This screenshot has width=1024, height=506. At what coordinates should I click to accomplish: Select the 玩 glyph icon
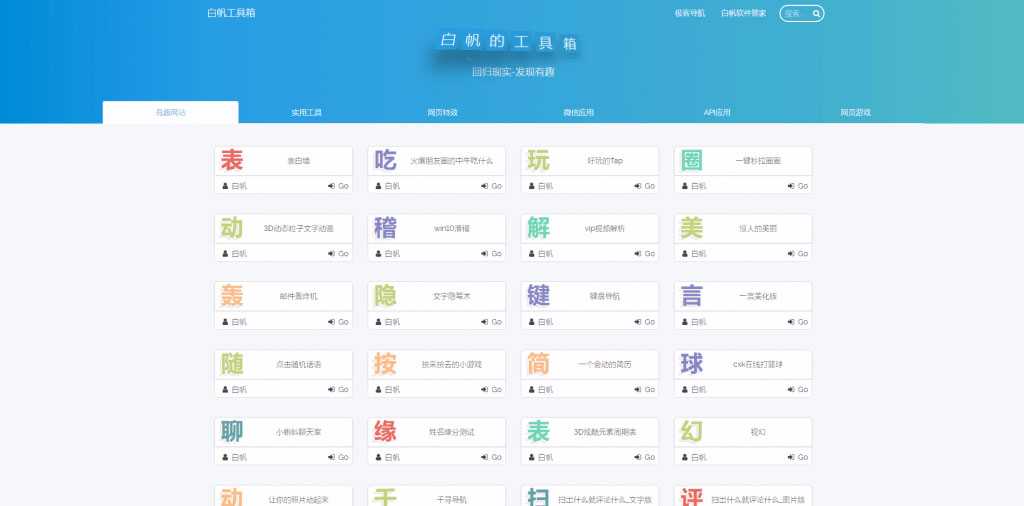pos(538,160)
